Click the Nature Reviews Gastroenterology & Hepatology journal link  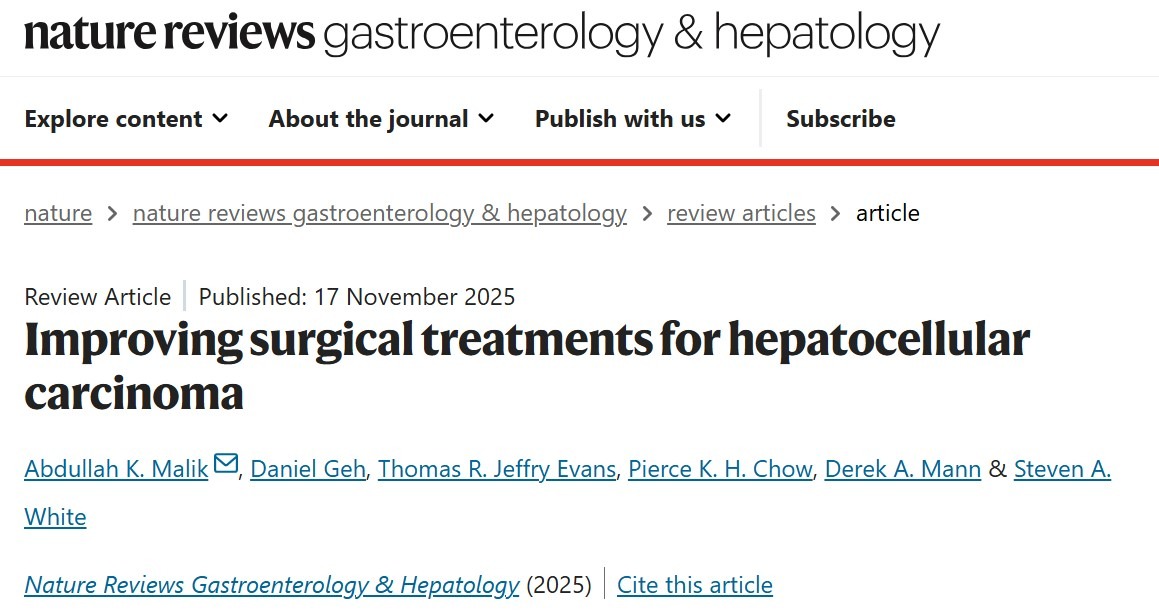[x=271, y=584]
